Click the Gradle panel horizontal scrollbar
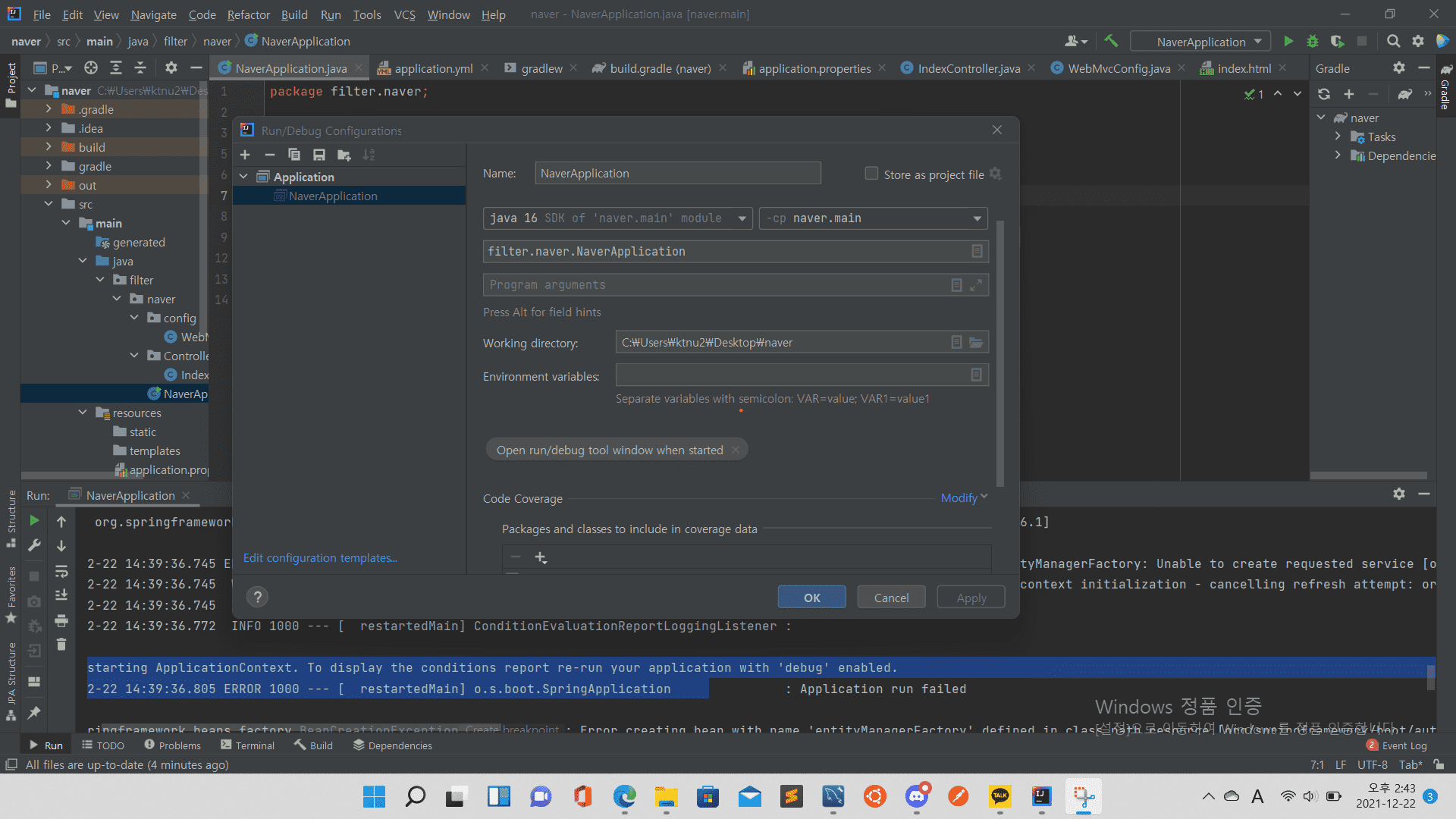The image size is (1456, 819). (1369, 476)
